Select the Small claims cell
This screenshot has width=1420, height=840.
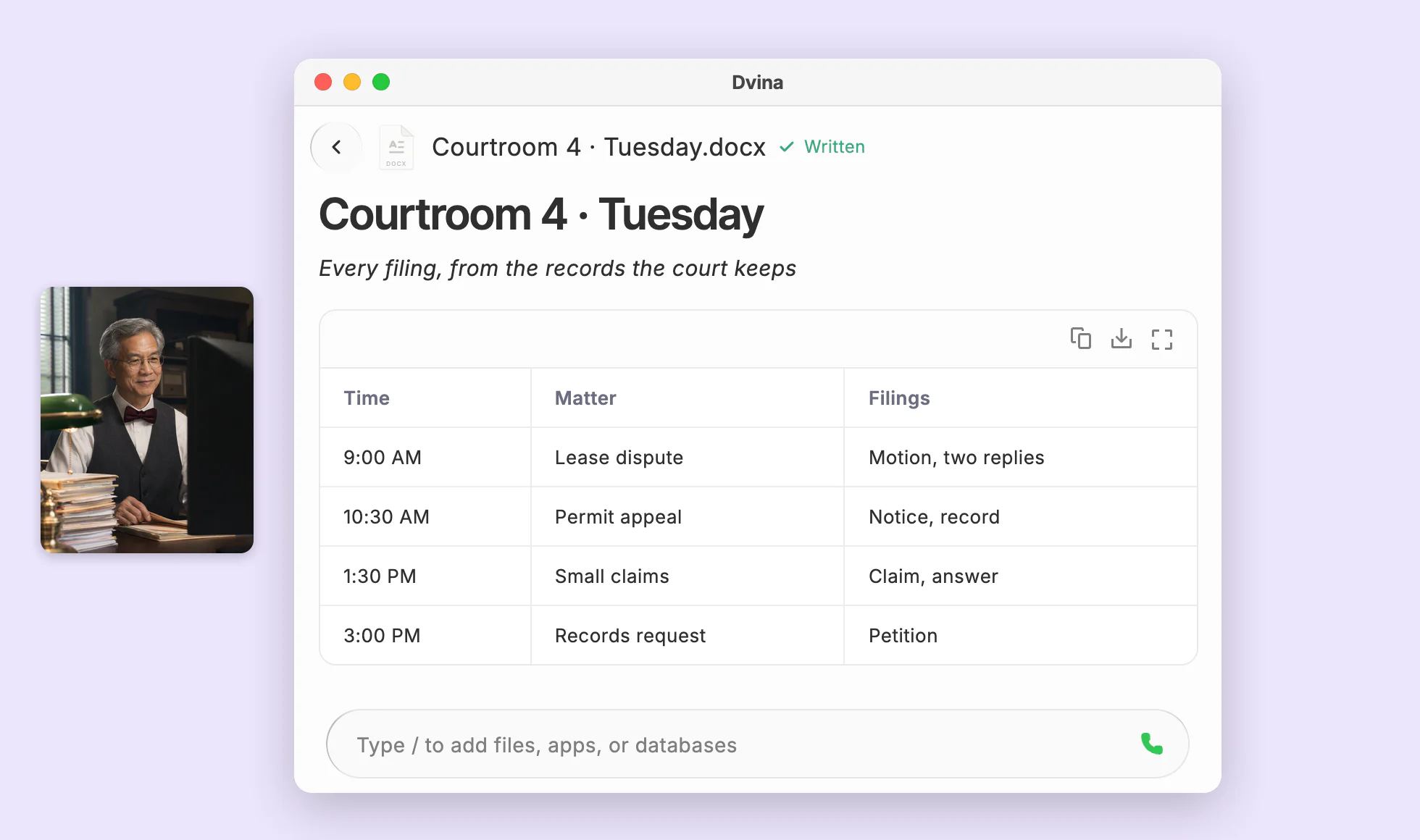[688, 576]
